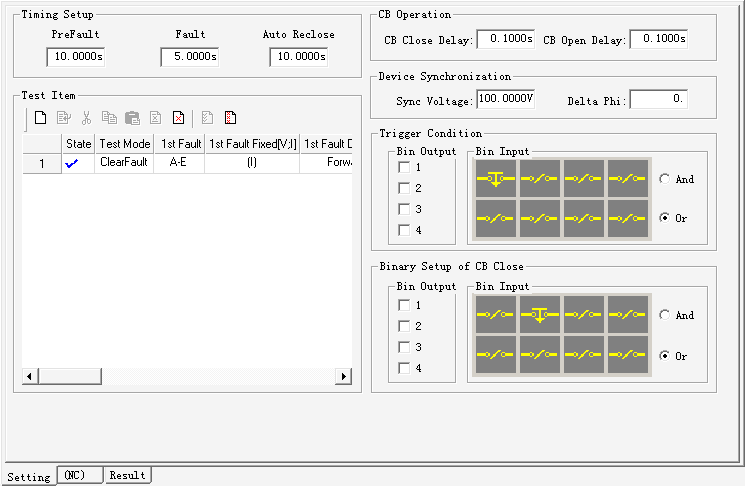
Task: Toggle Trigger Condition bottom row second bin input
Action: (x=539, y=219)
